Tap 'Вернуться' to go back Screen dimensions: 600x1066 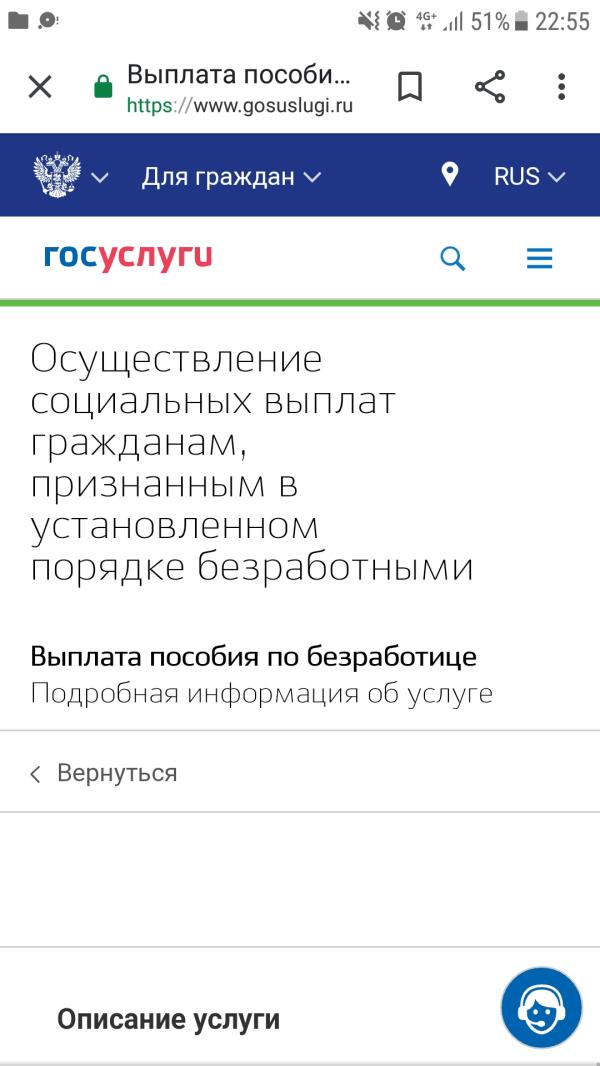tap(117, 773)
